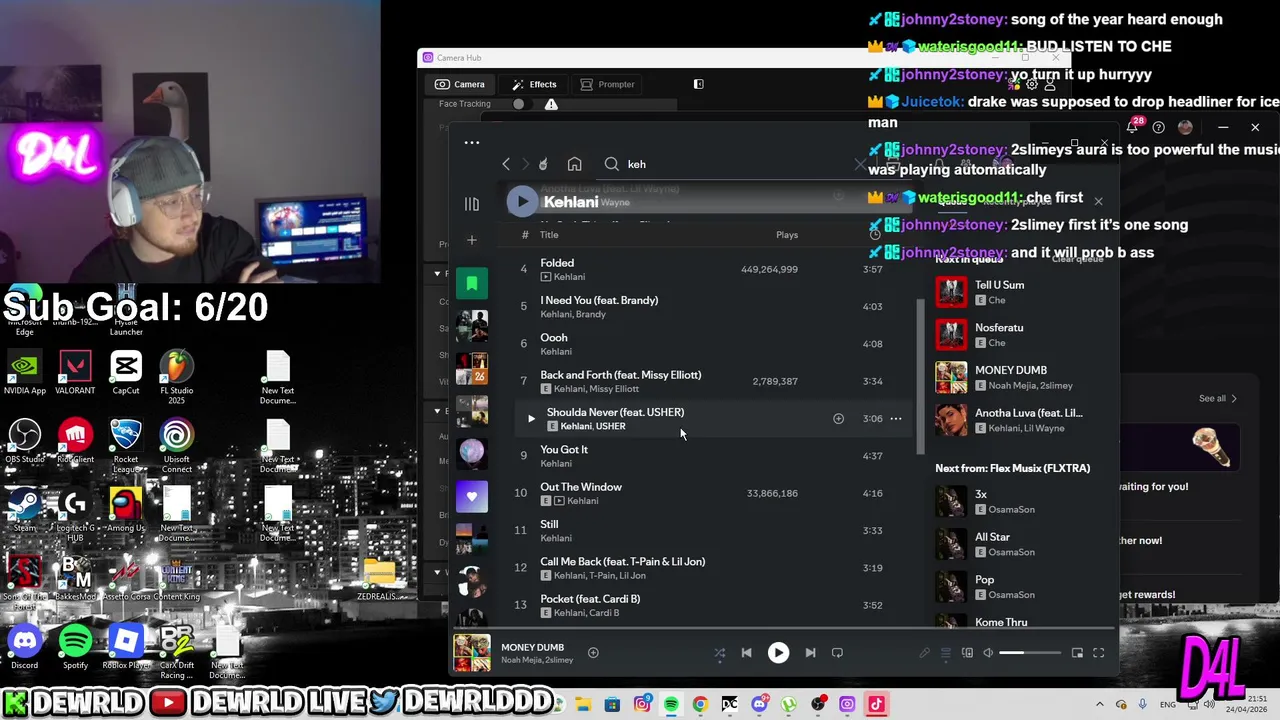This screenshot has width=1280, height=720.
Task: Open now playing MONEY DUMB cover art
Action: point(472,653)
